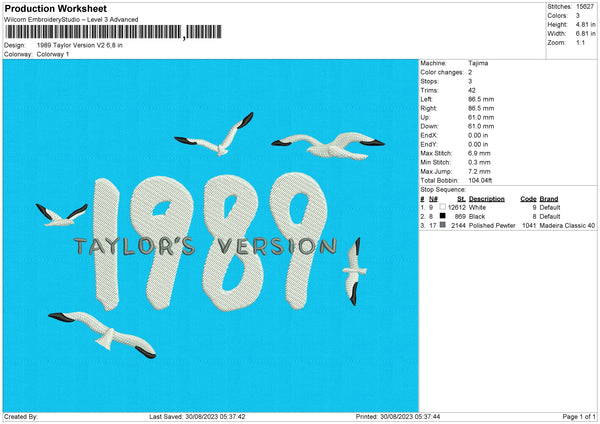Click the 'Up' value 61.0 mm
This screenshot has width=600, height=424.
[481, 117]
